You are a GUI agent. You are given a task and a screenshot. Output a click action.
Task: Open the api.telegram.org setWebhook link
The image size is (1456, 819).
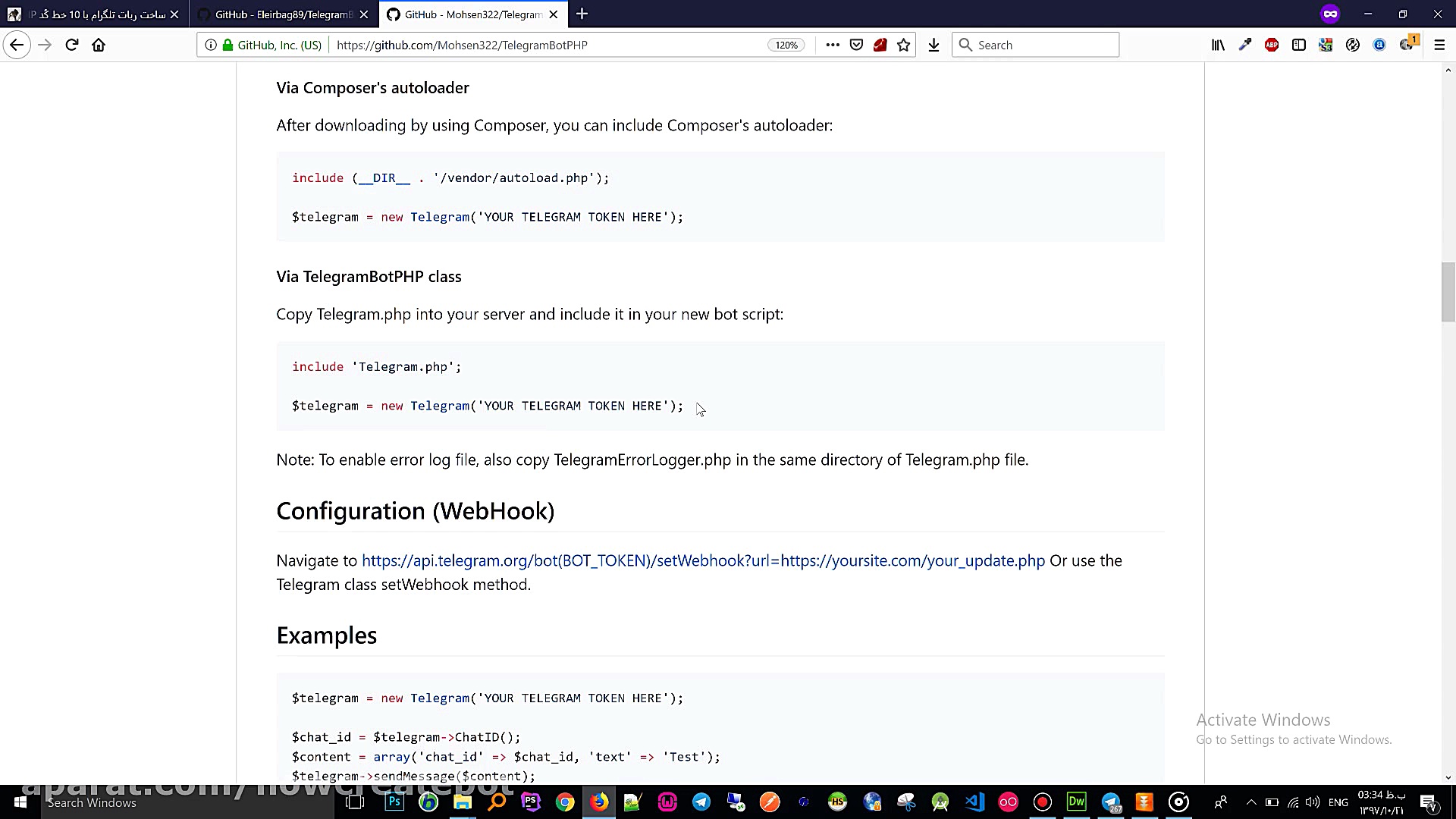coord(703,560)
